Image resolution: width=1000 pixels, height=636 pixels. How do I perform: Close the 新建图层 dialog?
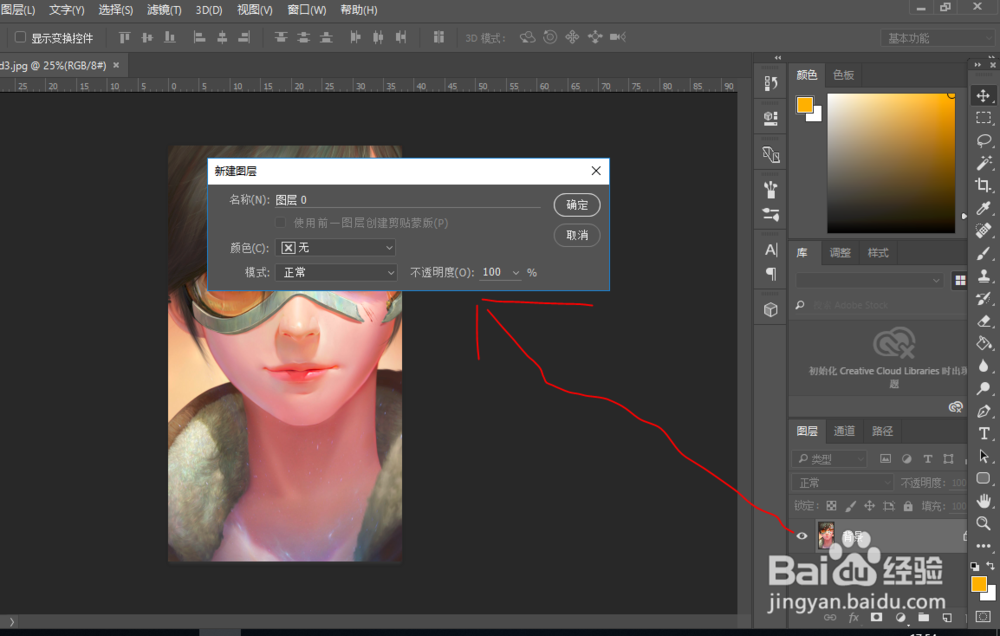point(596,171)
